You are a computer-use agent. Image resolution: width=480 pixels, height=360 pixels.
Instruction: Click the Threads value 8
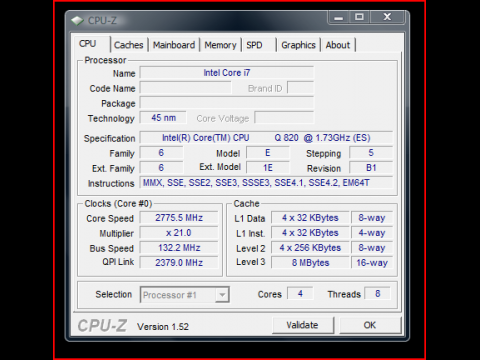click(377, 294)
